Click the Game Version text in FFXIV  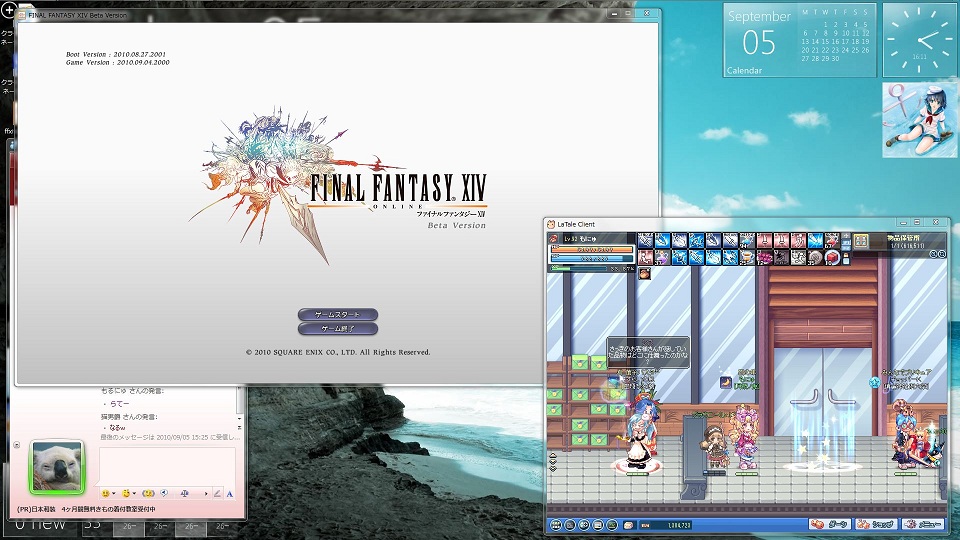[x=118, y=62]
